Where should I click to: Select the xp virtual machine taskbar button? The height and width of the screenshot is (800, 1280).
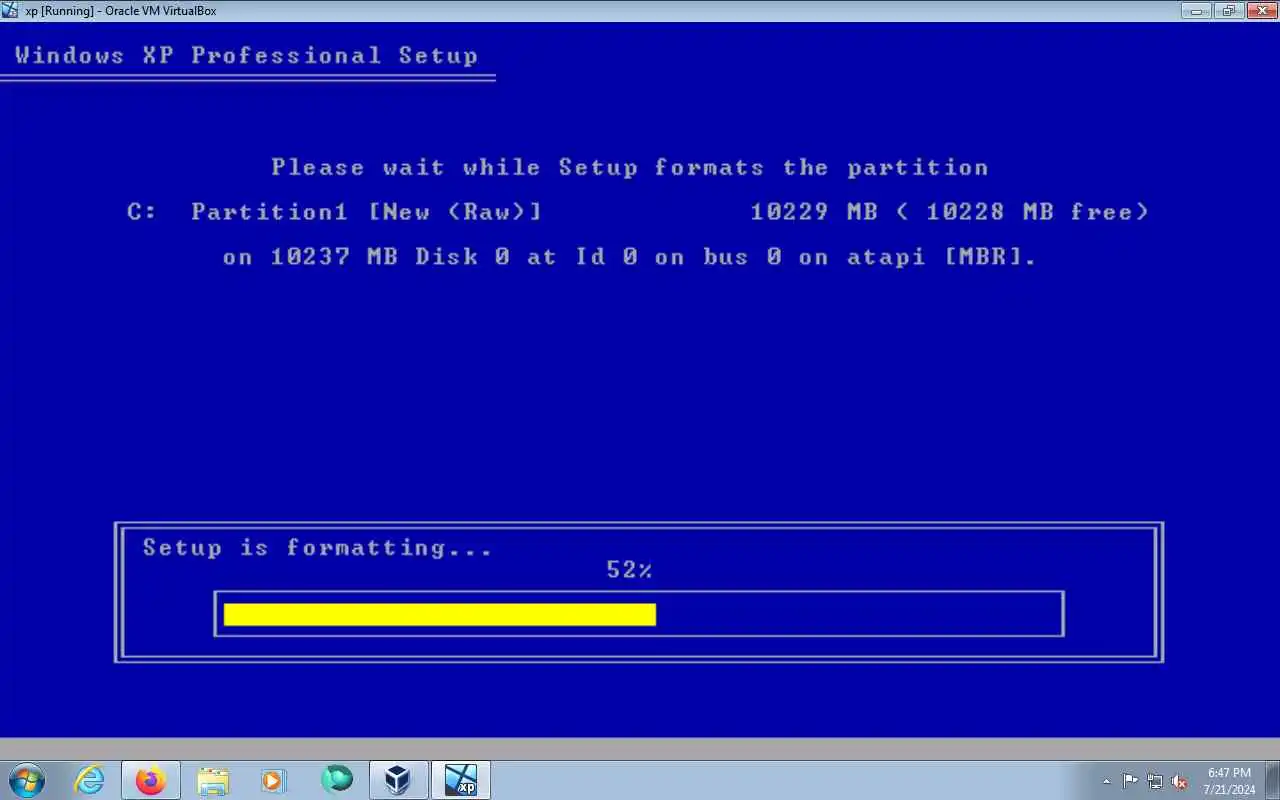click(461, 780)
